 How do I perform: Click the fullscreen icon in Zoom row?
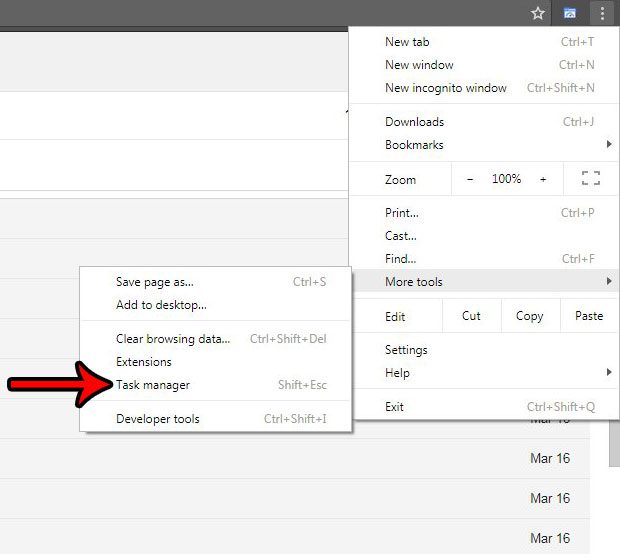(590, 179)
